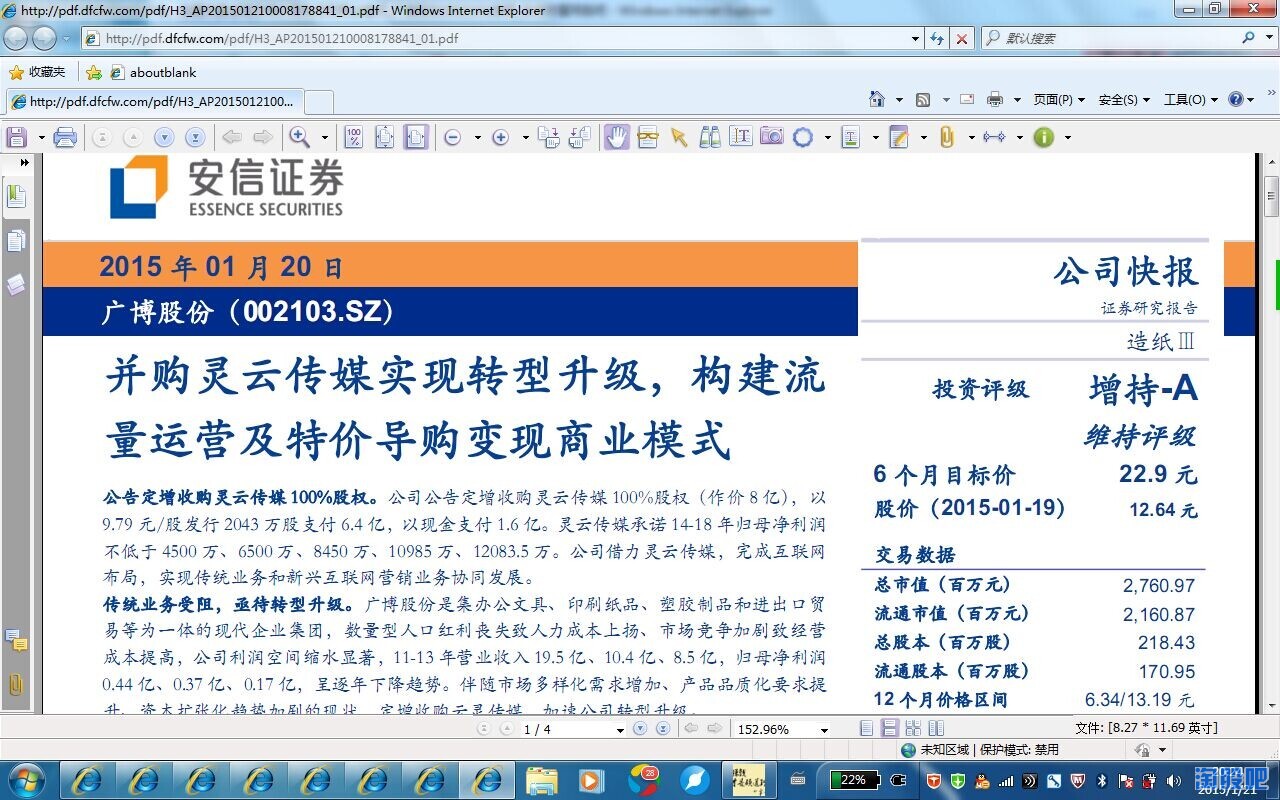Open Save icon dropdown arrow
This screenshot has height=800, width=1280.
41,137
